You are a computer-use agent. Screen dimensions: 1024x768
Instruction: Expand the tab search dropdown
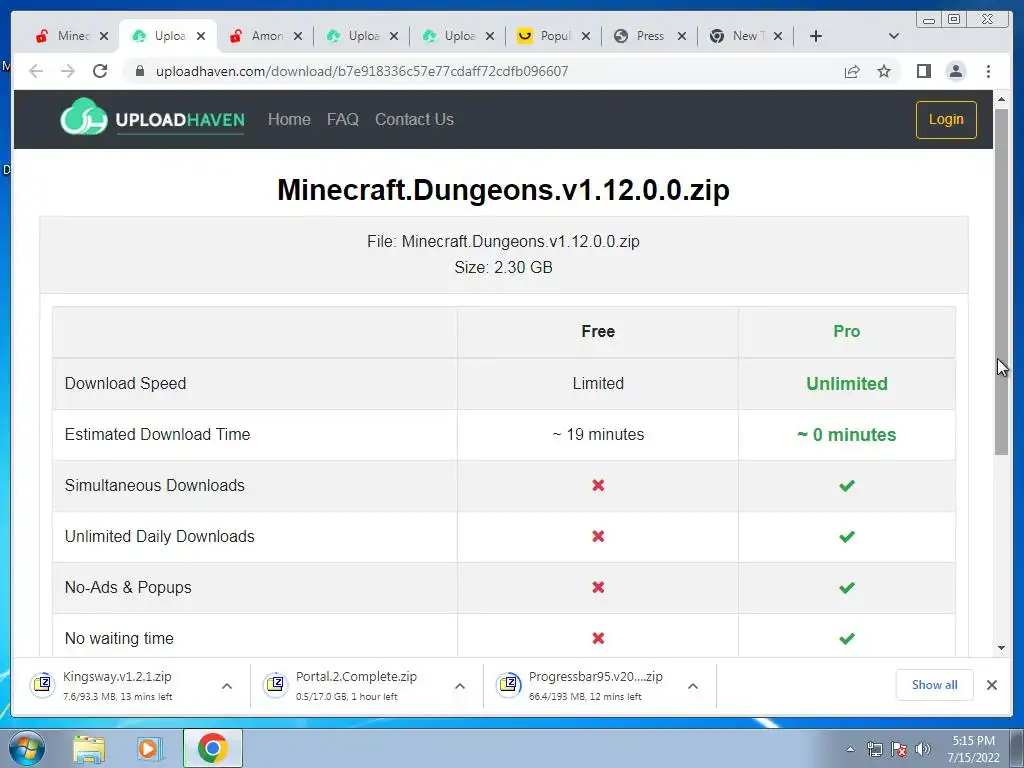(x=894, y=36)
